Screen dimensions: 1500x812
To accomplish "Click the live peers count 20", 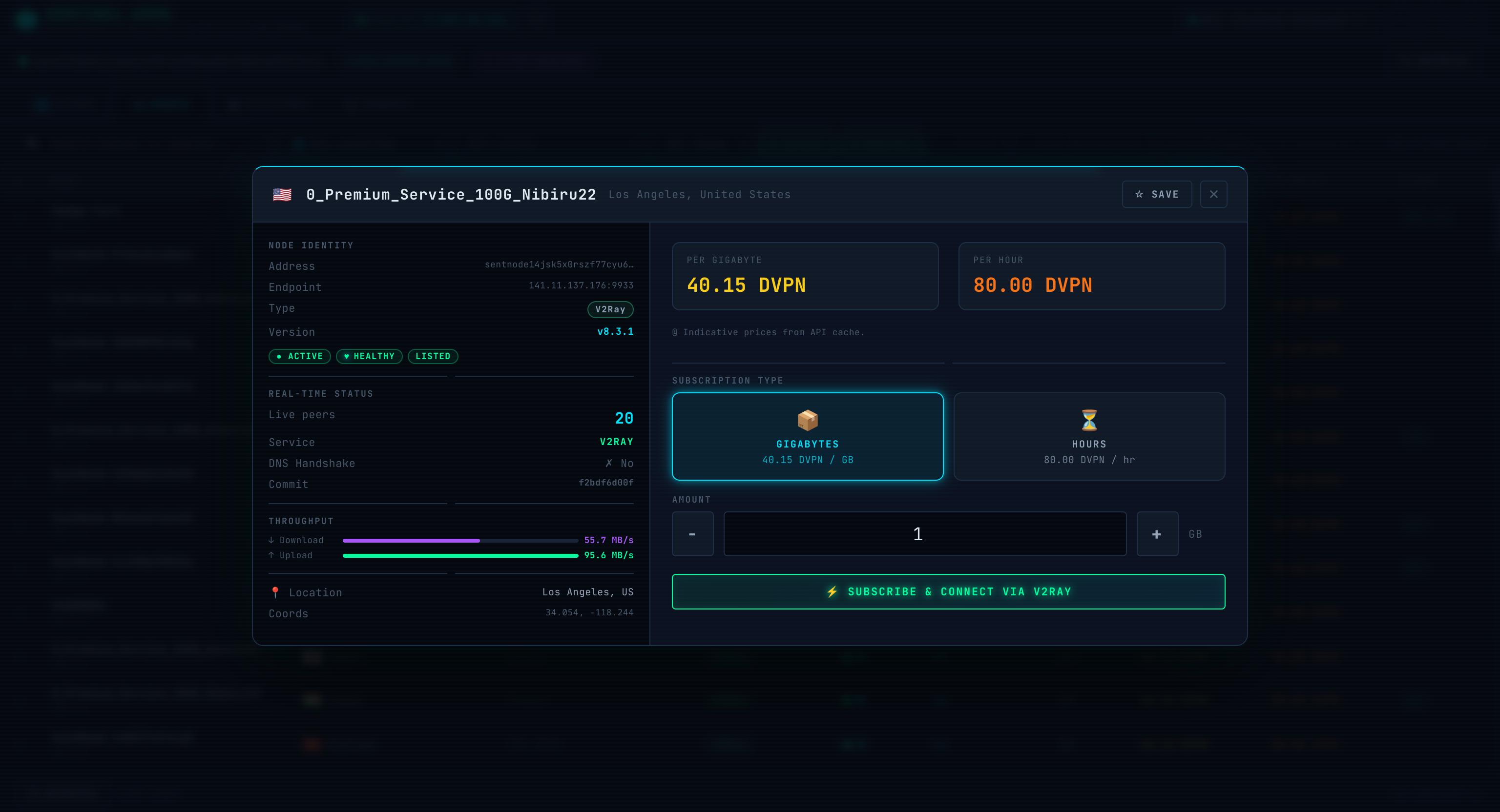I will [x=624, y=418].
